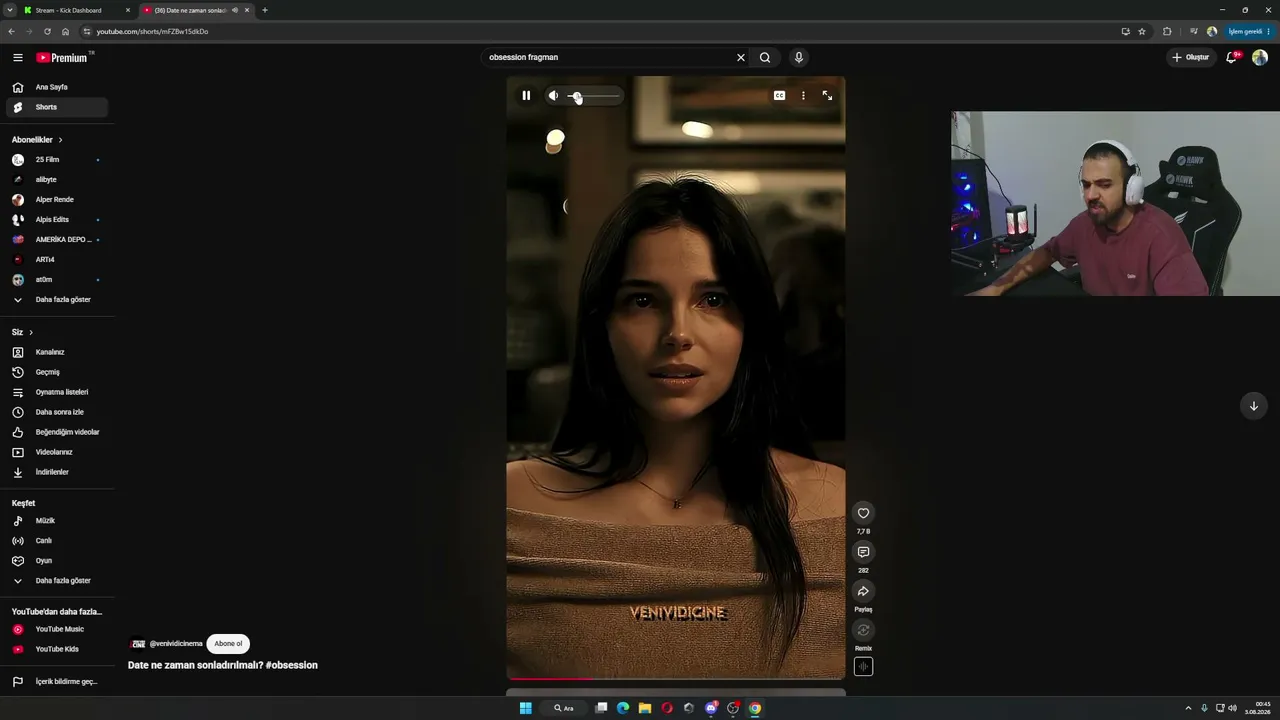Seek on the Short's red progress bar
The image size is (1280, 720).
click(x=676, y=679)
